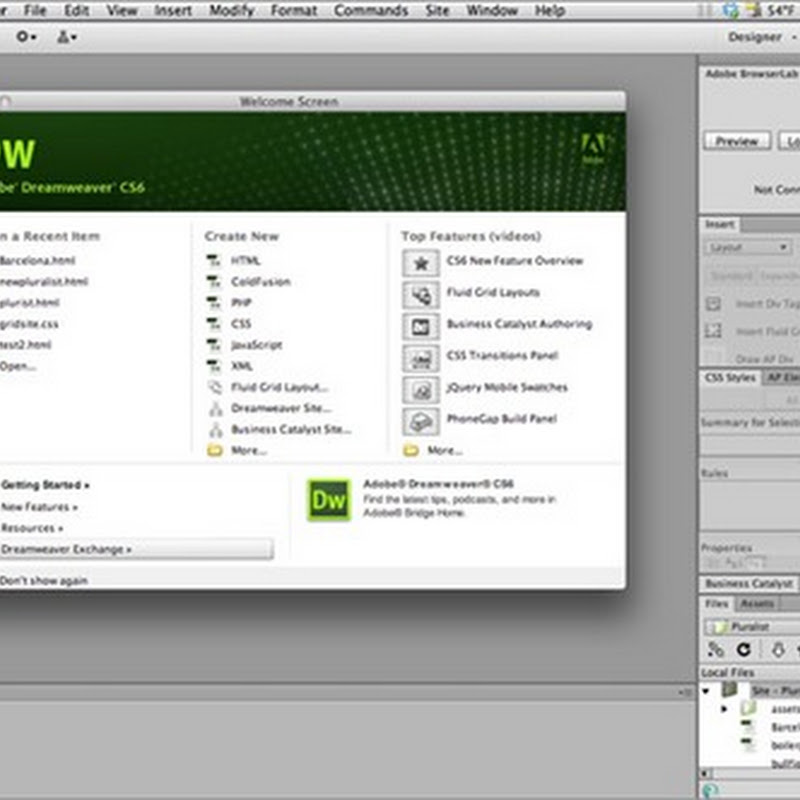Open the Layout category dropdown in Insert panel
This screenshot has height=800, width=800.
[747, 247]
